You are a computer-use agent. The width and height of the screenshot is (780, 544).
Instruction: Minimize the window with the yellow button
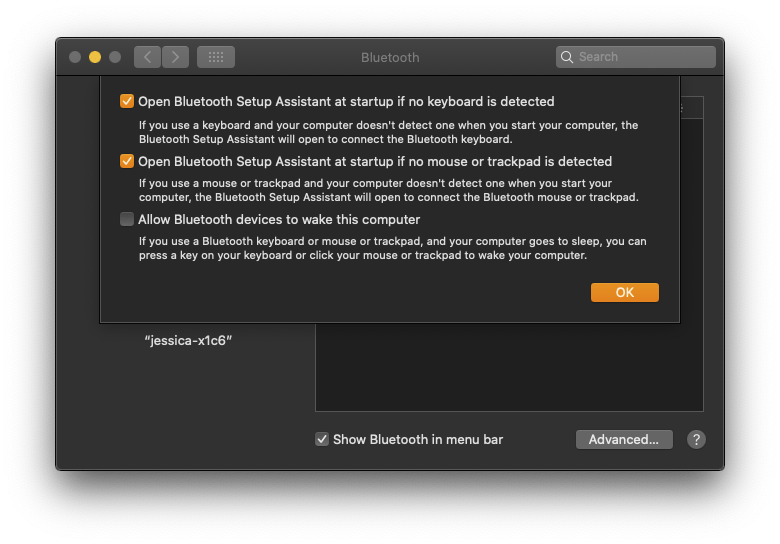pos(95,57)
